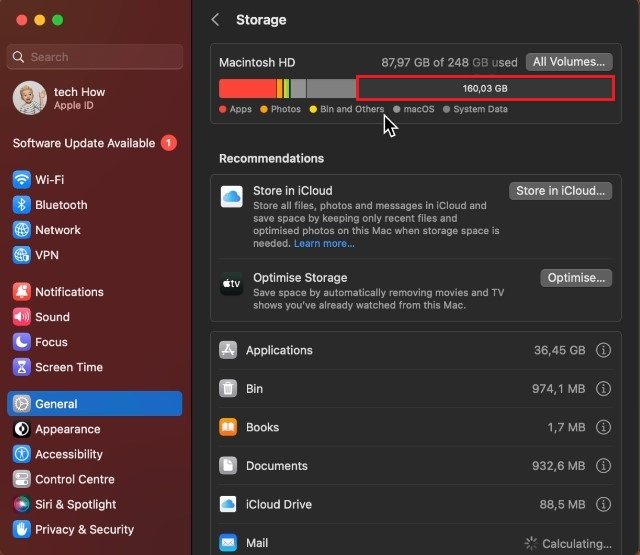Open All Volumes list
Viewport: 640px width, 555px height.
(x=568, y=62)
